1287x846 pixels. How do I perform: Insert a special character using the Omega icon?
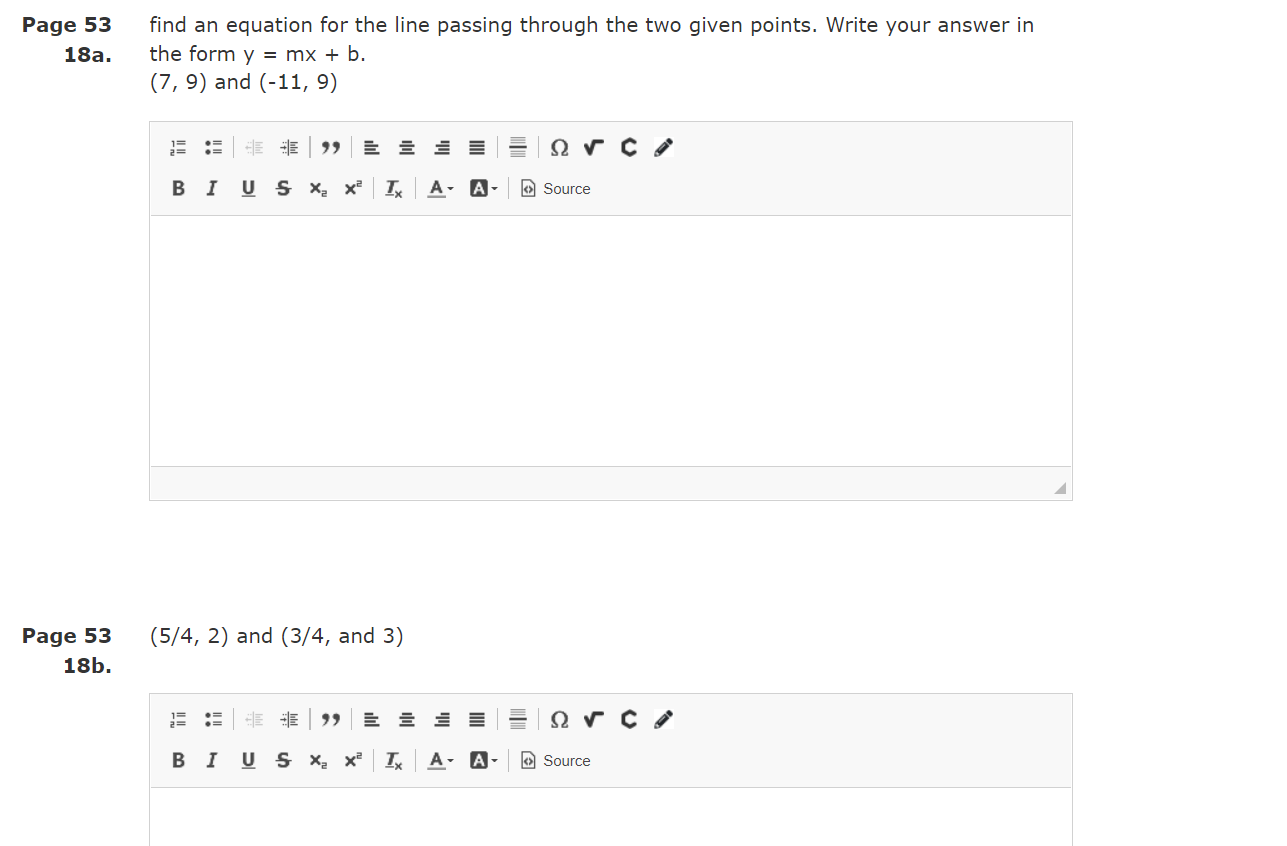(559, 147)
